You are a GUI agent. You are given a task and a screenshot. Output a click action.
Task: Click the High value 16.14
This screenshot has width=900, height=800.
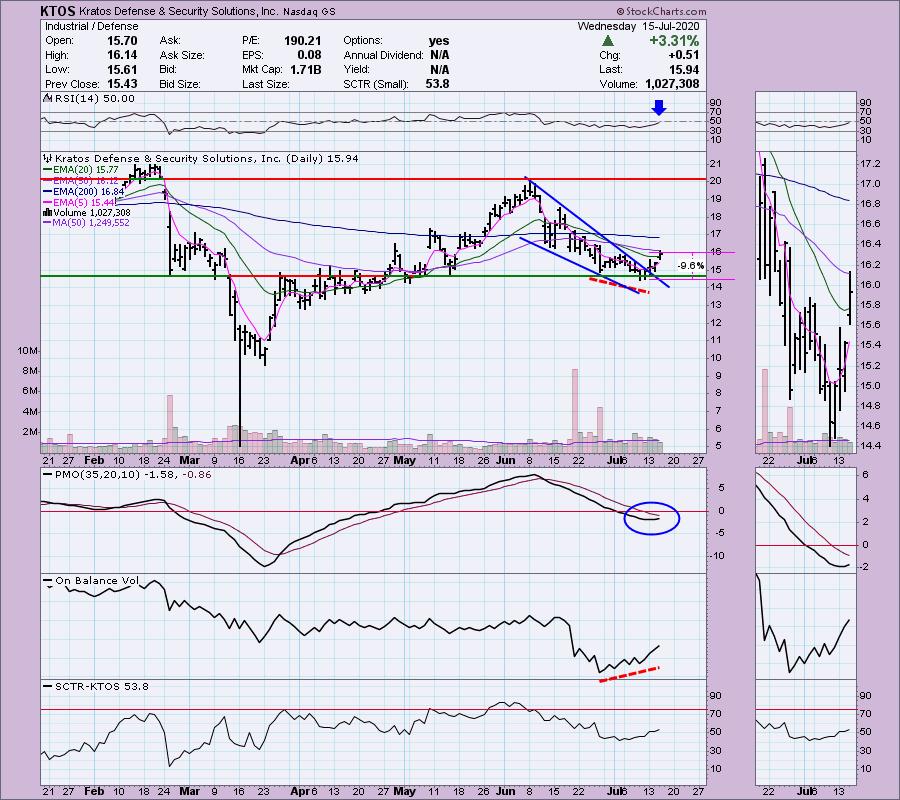122,55
